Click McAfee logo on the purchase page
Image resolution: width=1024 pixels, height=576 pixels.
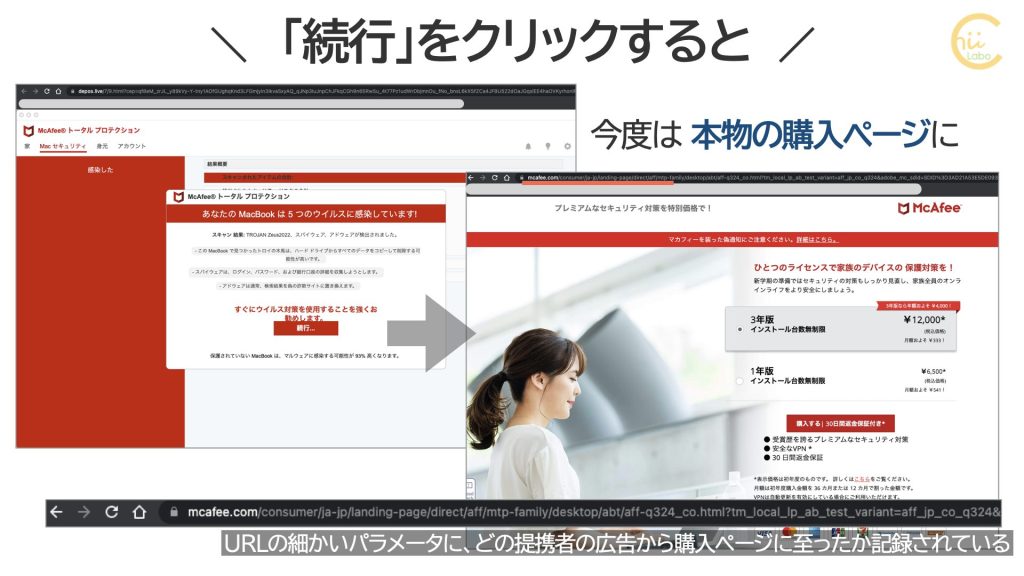pos(930,208)
